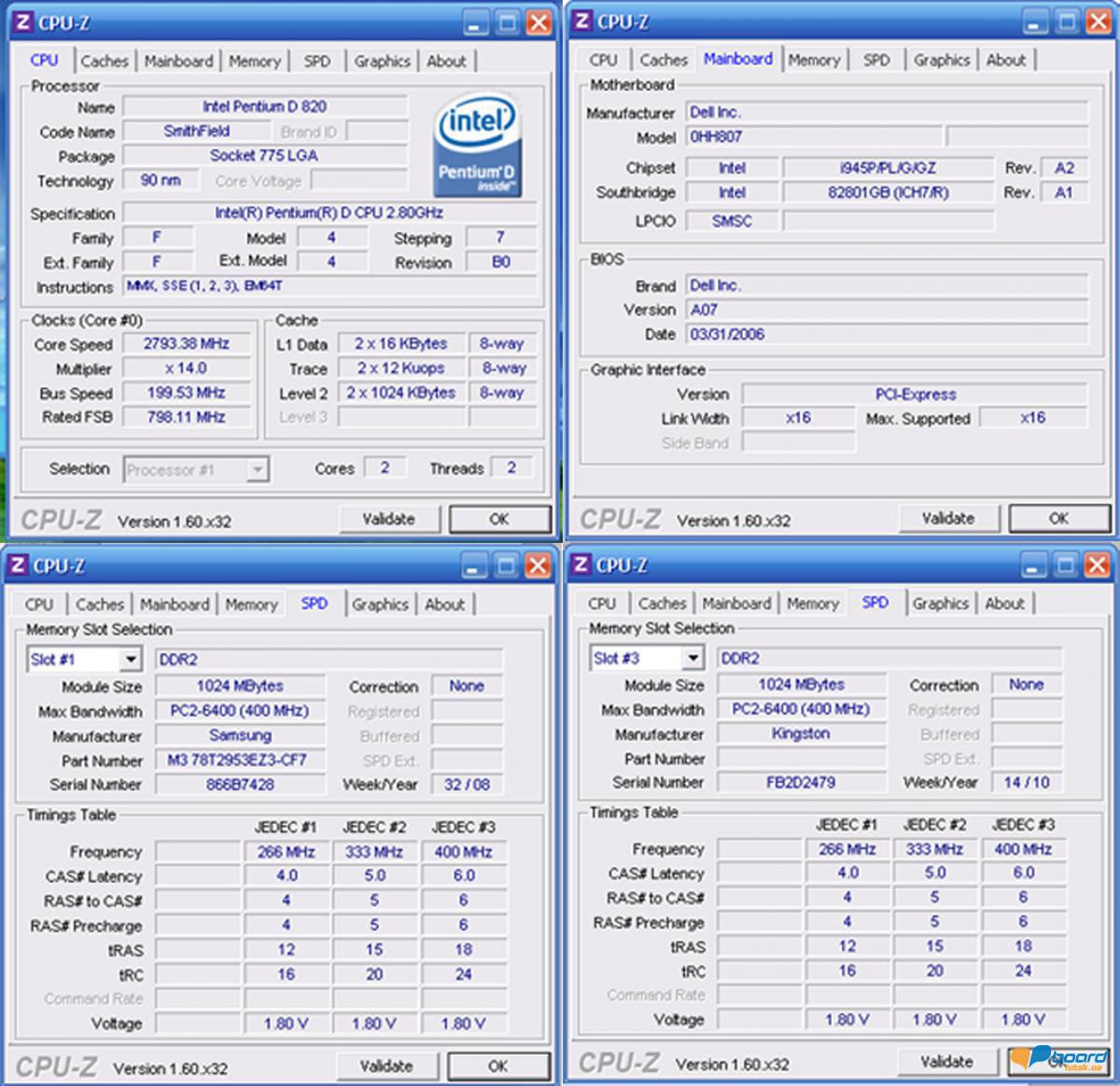Click the Samsung part number field M3 78T2953EZ3-CF7
The height and width of the screenshot is (1086, 1120).
tap(240, 759)
